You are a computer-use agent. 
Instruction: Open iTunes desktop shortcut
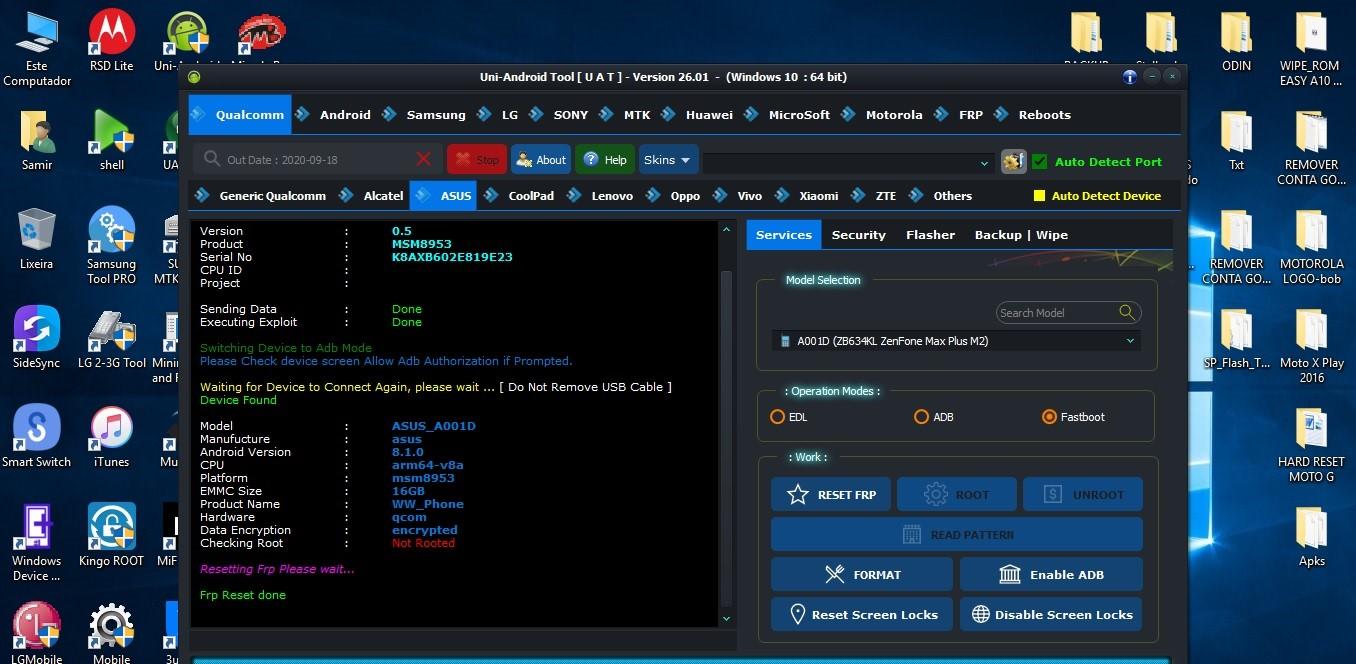111,437
